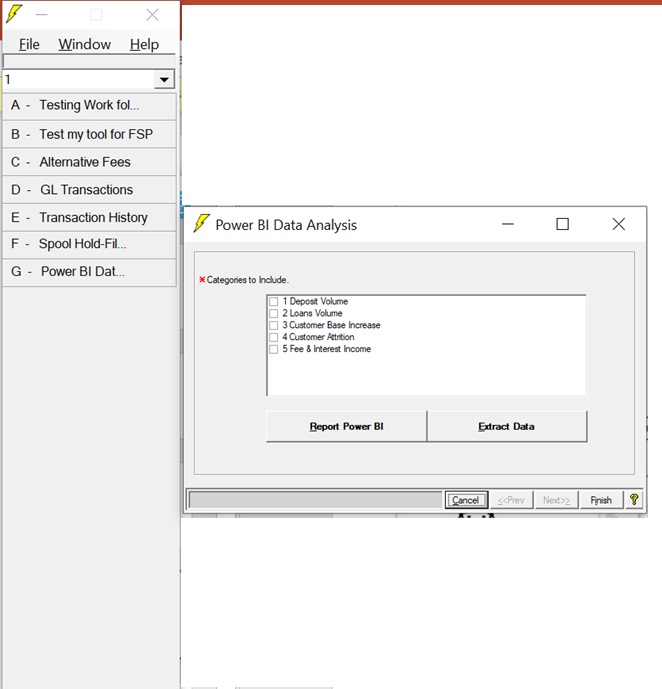Expand the dropdown showing 1
This screenshot has width=662, height=689.
pyautogui.click(x=164, y=80)
